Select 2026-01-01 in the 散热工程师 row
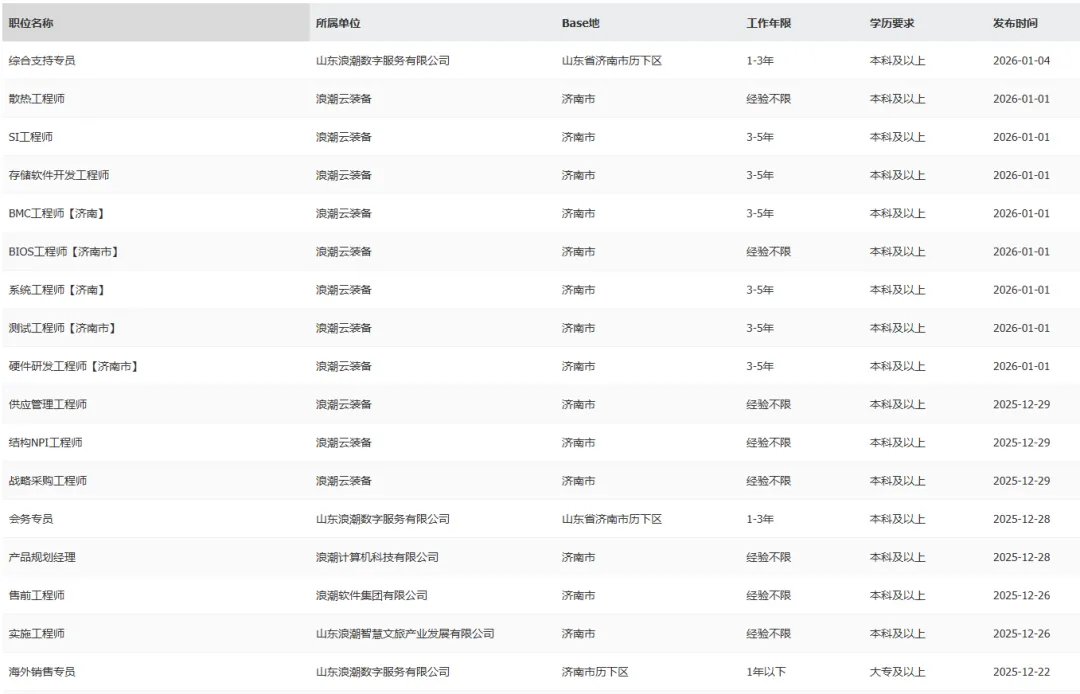 tap(1021, 99)
